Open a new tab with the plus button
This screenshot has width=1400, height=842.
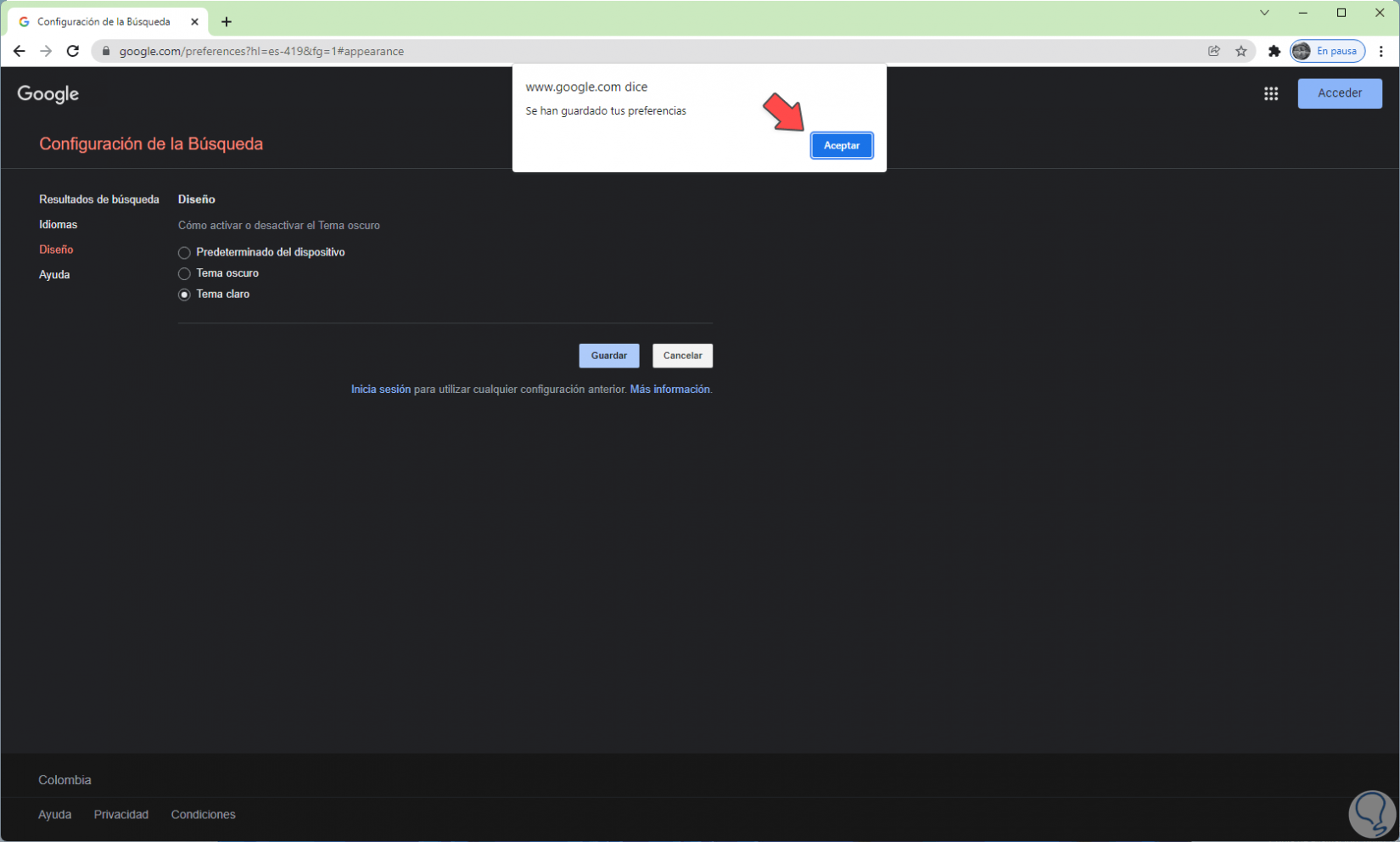coord(227,22)
